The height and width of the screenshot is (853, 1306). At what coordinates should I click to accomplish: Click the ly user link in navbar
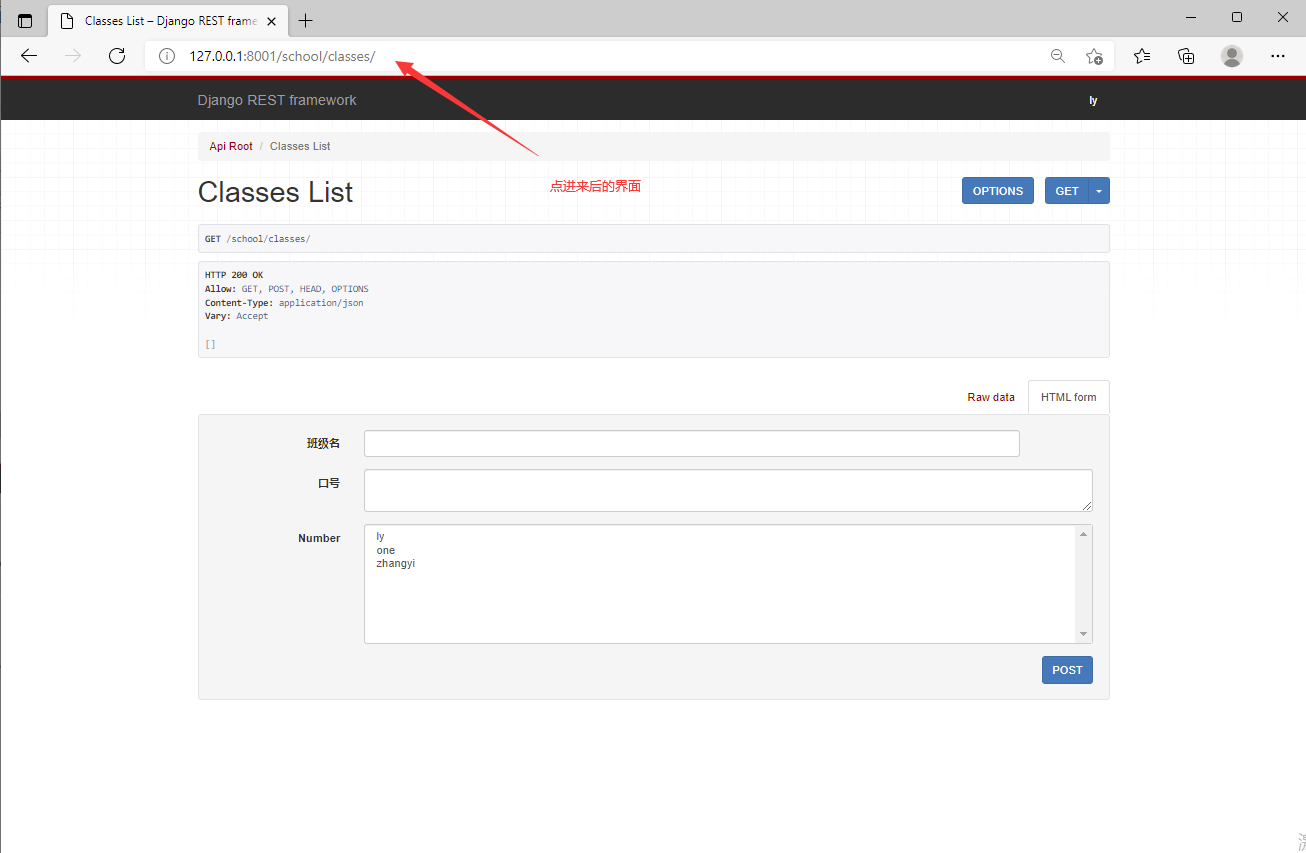[1094, 100]
